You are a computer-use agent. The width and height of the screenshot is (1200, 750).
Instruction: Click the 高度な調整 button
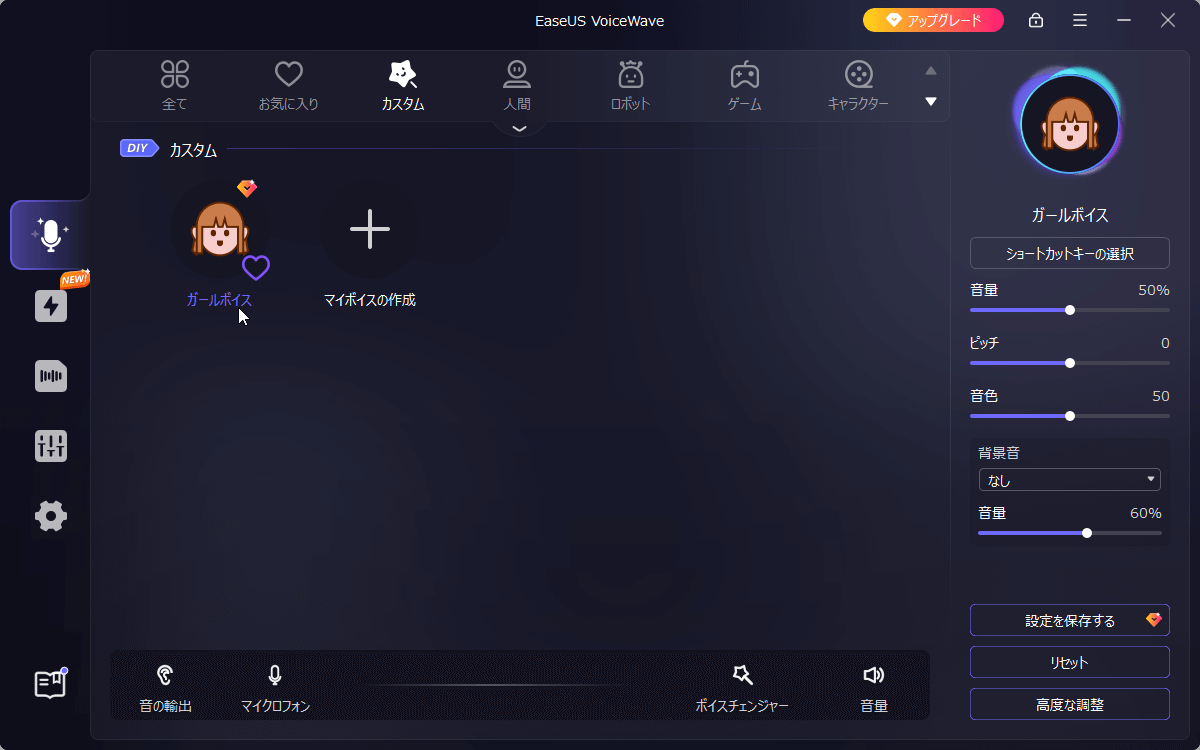point(1069,705)
